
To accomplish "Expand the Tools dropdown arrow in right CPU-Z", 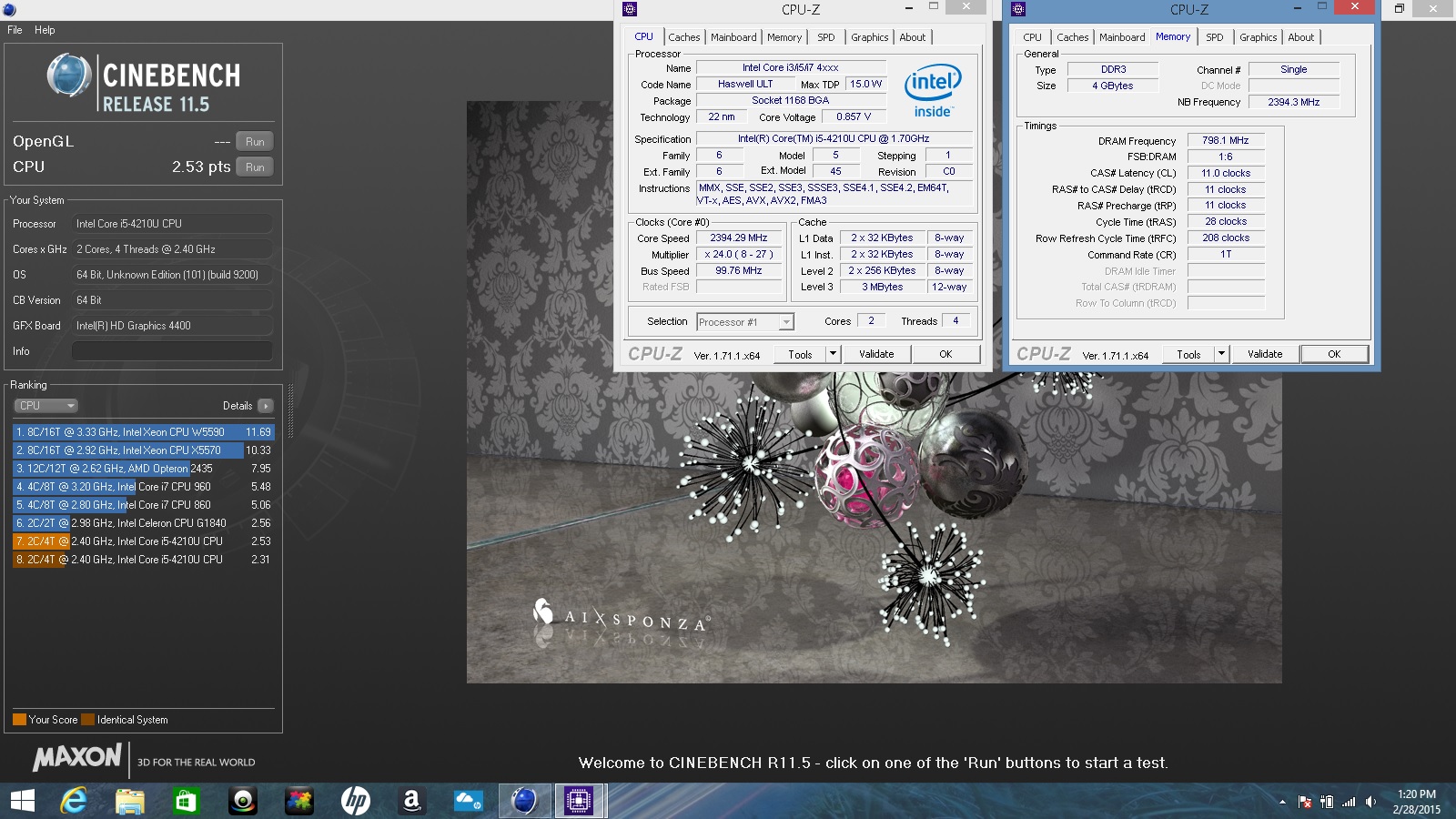I will (x=1221, y=354).
